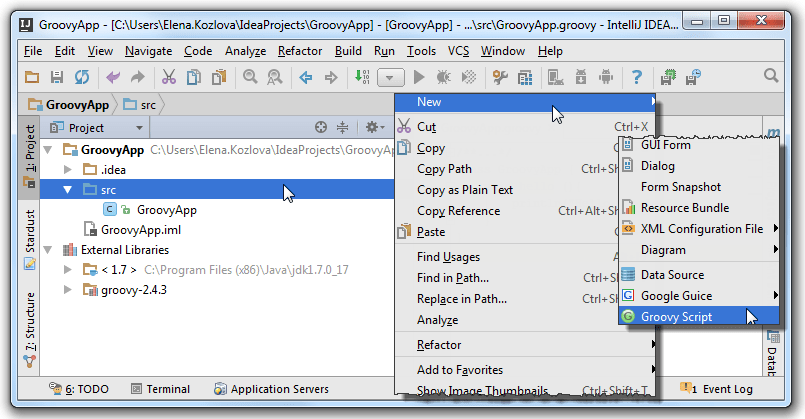Open the 6: TODO tool window
Screen dimensions: 805x419
pos(79,389)
